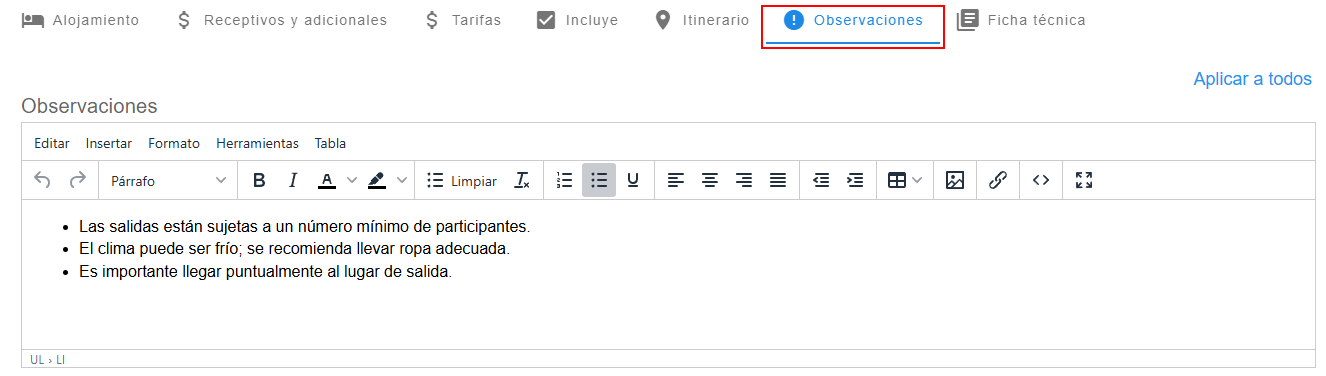Click the bullet about clima frío

(x=294, y=248)
